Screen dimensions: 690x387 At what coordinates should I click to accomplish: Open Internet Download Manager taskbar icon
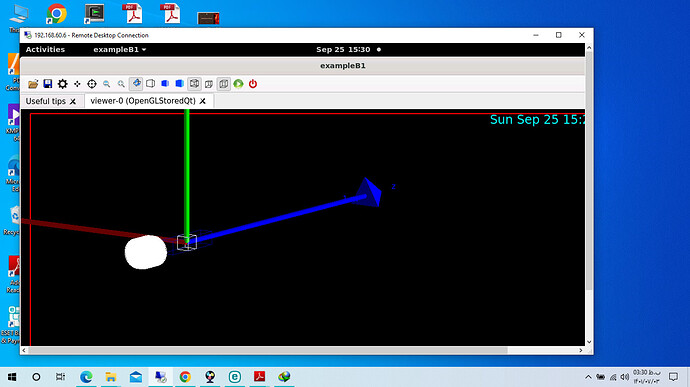[284, 377]
